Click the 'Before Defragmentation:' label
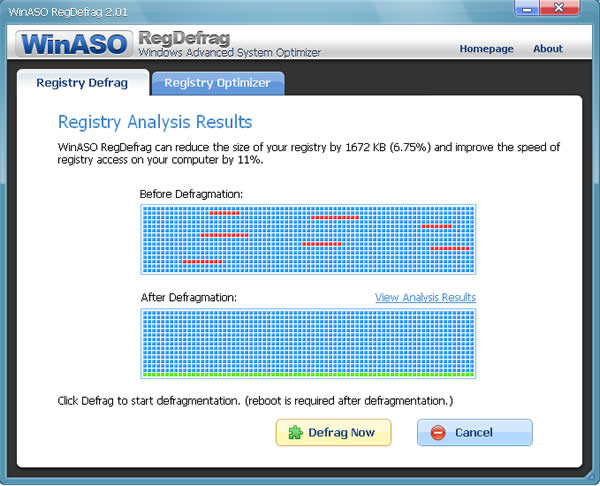The width and height of the screenshot is (600, 486). (x=191, y=194)
